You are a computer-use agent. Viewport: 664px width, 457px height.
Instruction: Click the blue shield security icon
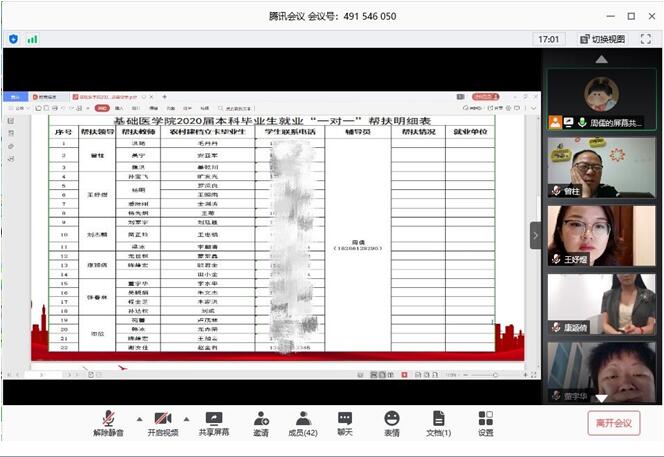13,39
